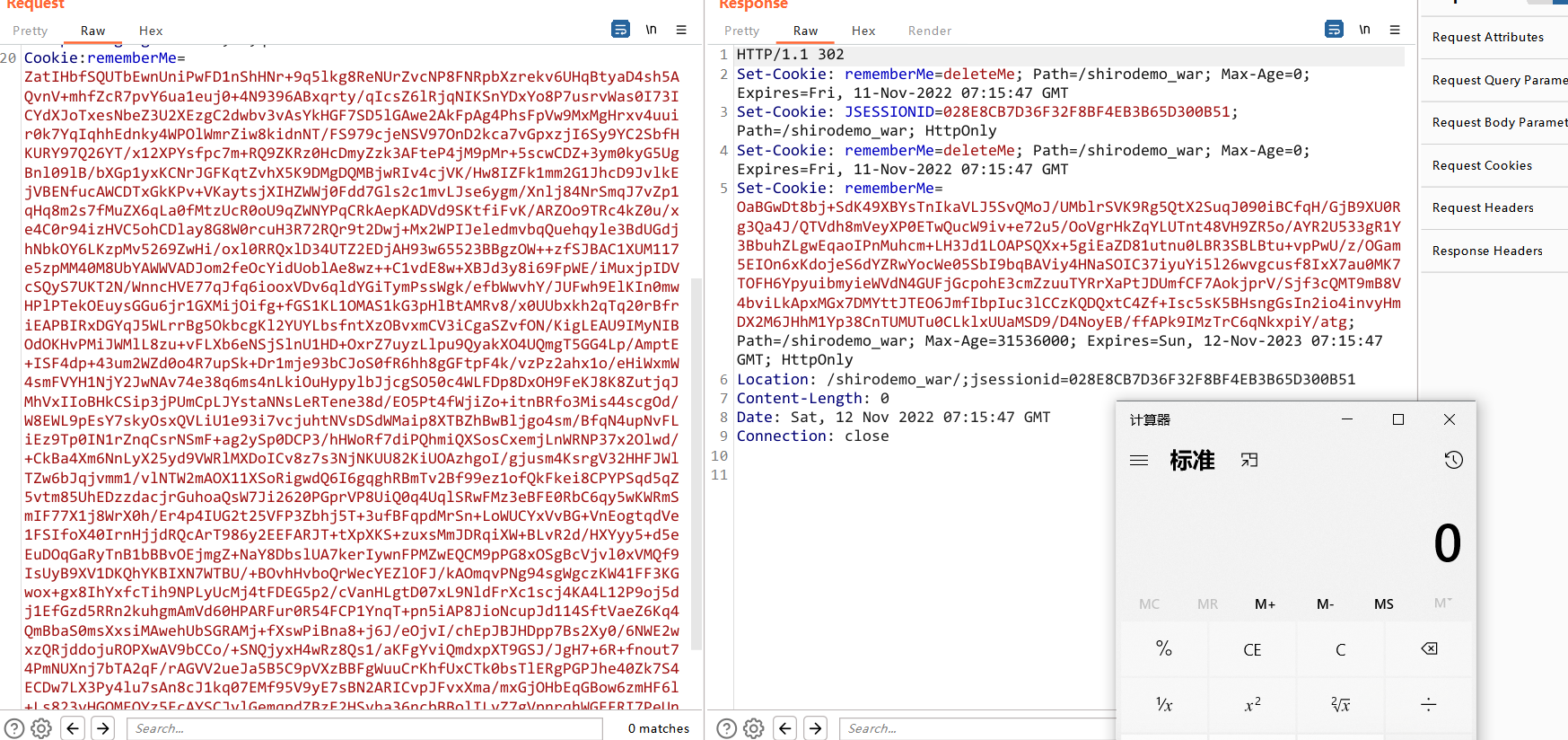
Task: Select the Response Raw tab
Action: pyautogui.click(x=805, y=31)
